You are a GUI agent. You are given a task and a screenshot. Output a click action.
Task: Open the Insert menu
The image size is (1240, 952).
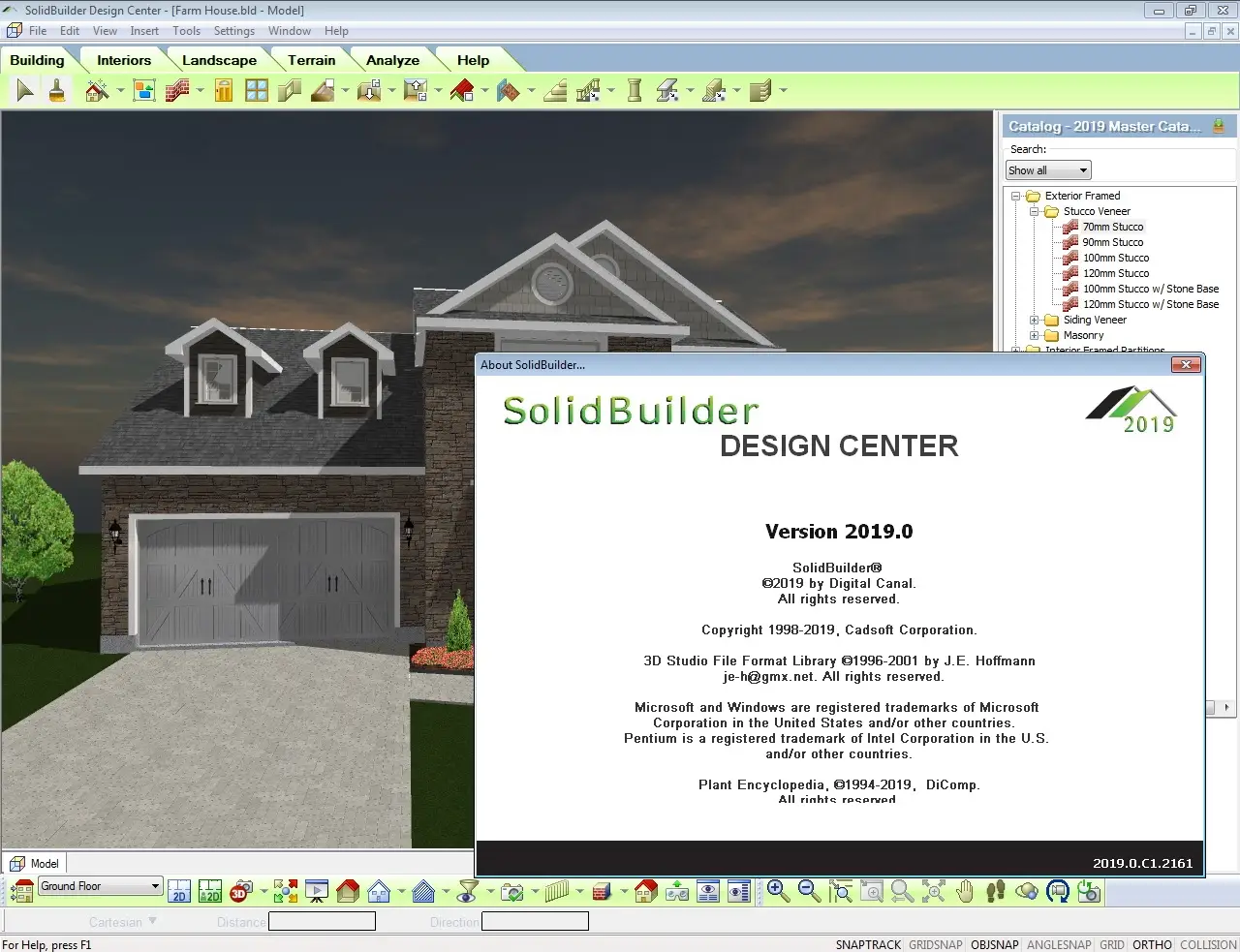144,31
